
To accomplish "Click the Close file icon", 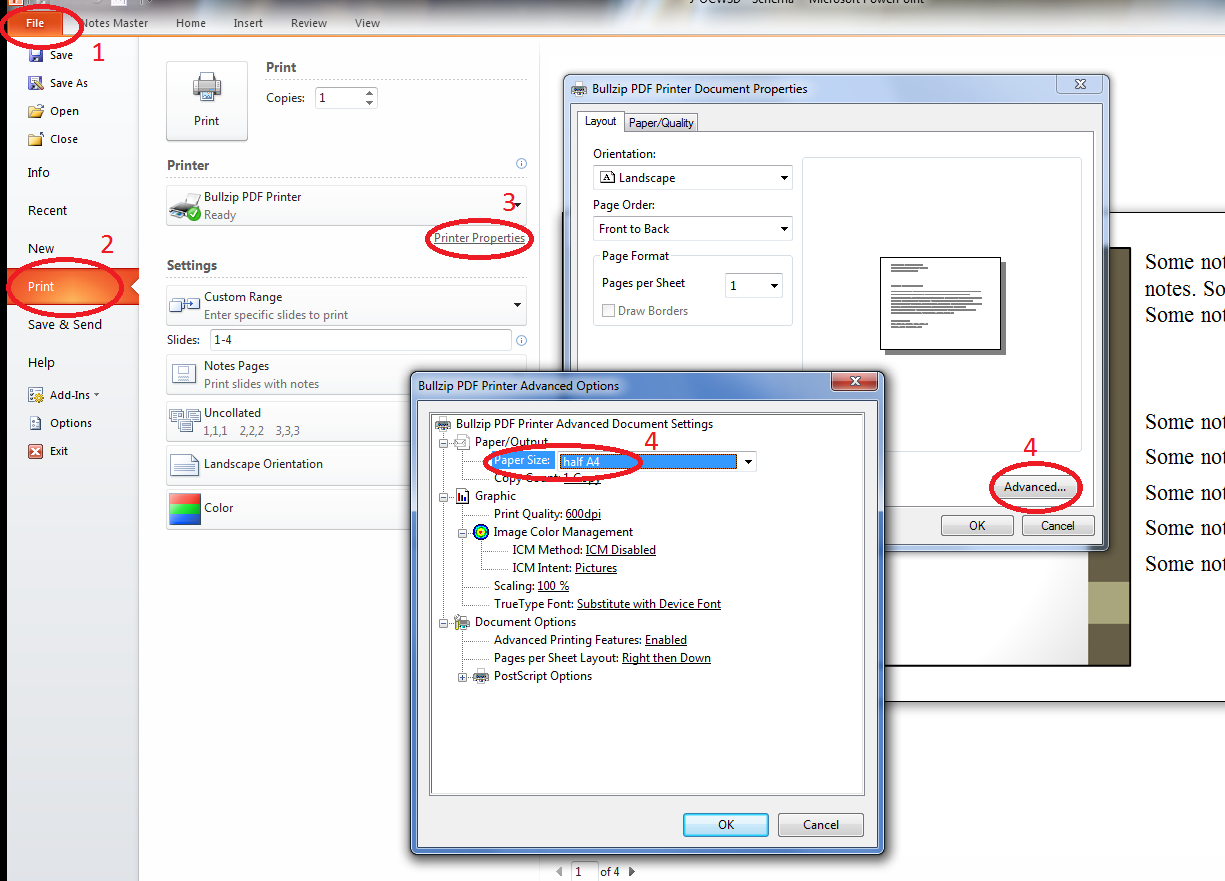I will pos(36,139).
